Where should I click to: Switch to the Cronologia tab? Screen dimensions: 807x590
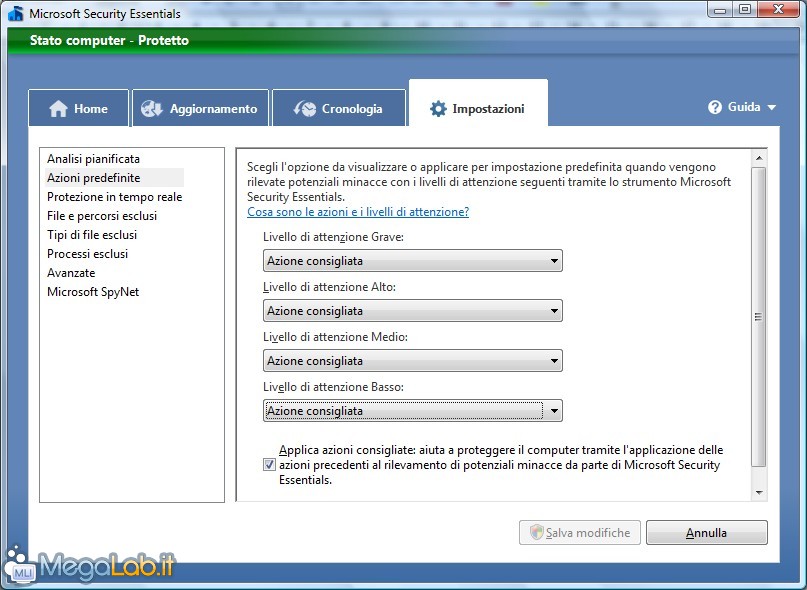[339, 108]
